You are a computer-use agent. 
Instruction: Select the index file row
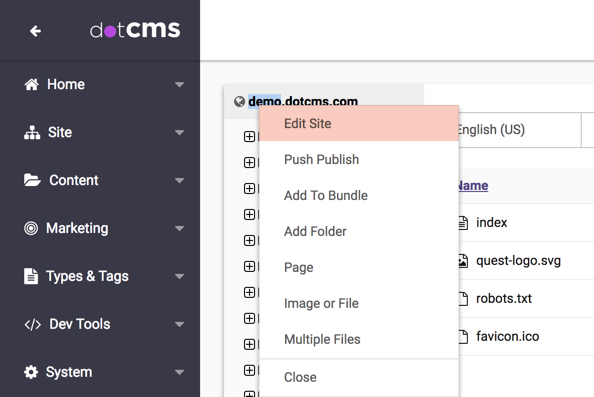pos(526,223)
